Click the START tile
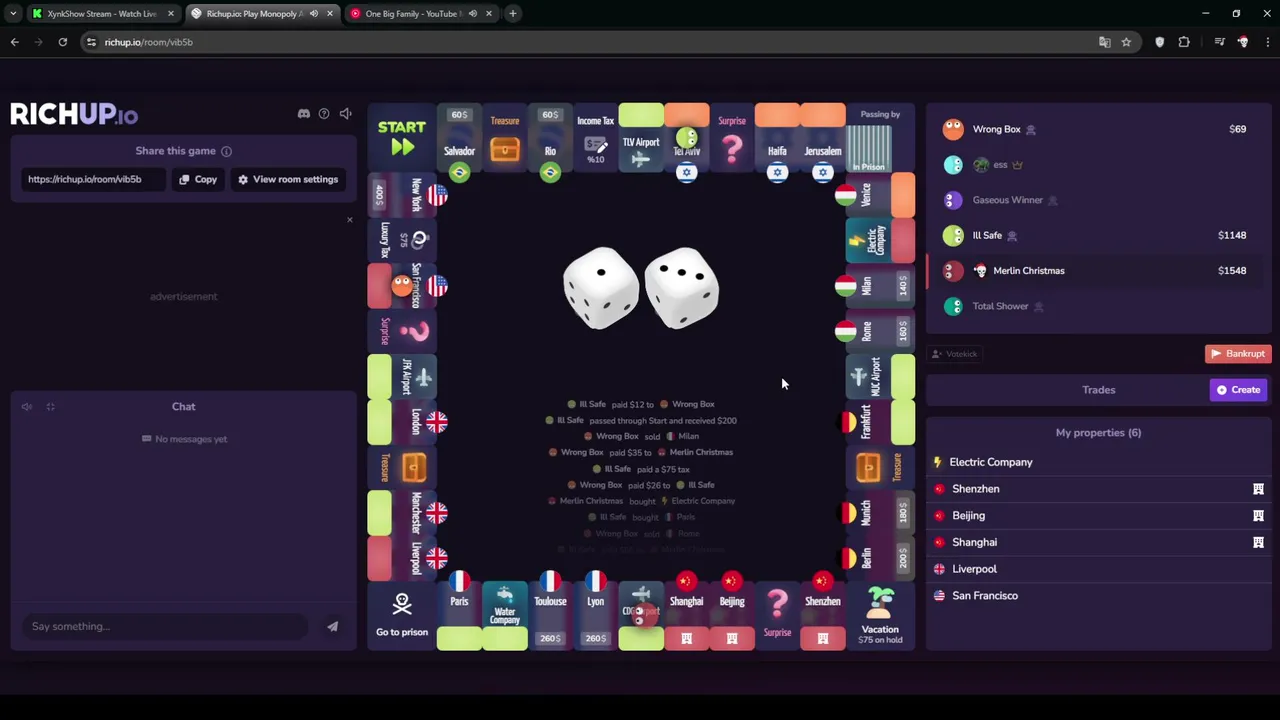 pos(402,138)
